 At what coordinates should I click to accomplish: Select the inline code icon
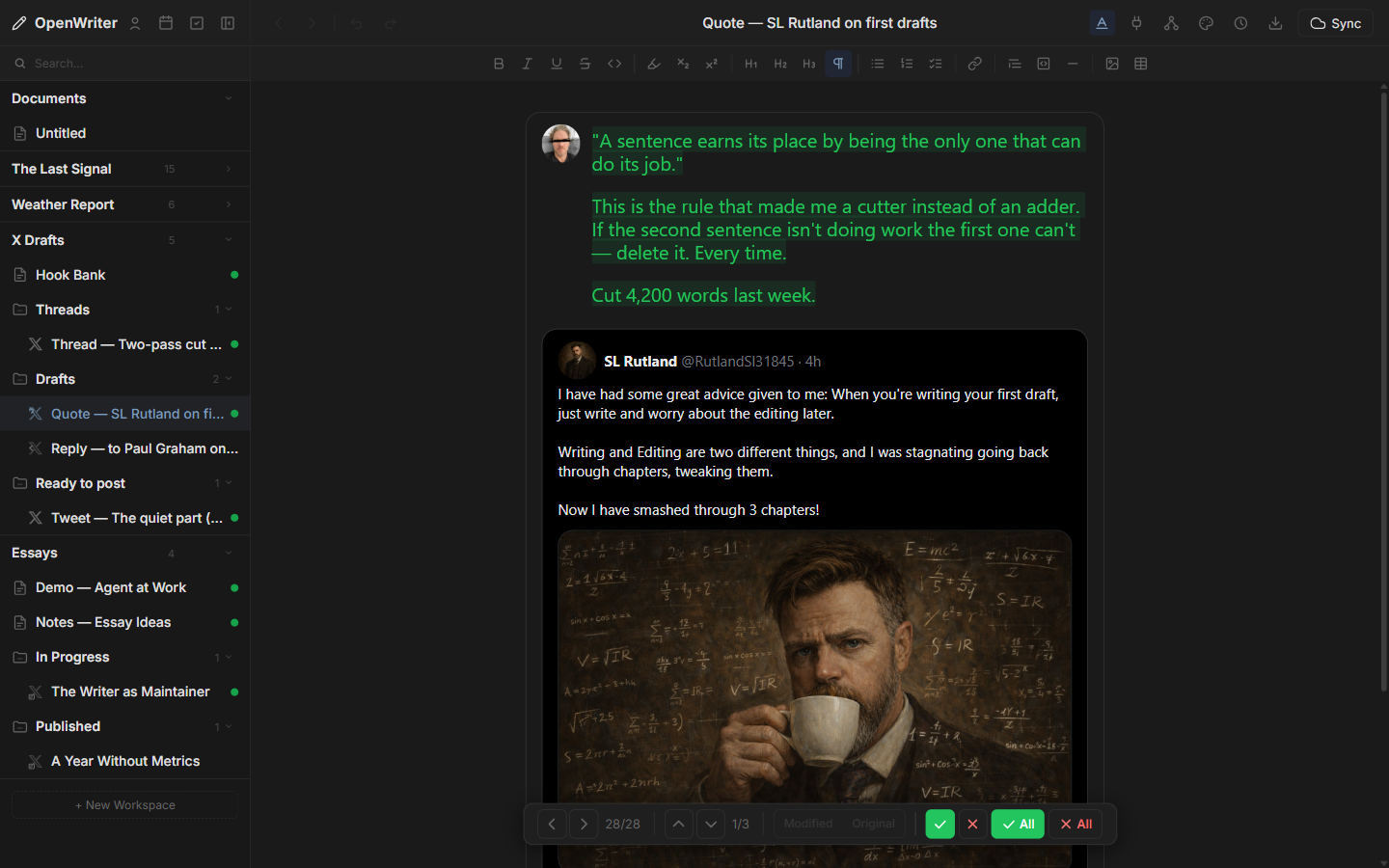pyautogui.click(x=614, y=63)
